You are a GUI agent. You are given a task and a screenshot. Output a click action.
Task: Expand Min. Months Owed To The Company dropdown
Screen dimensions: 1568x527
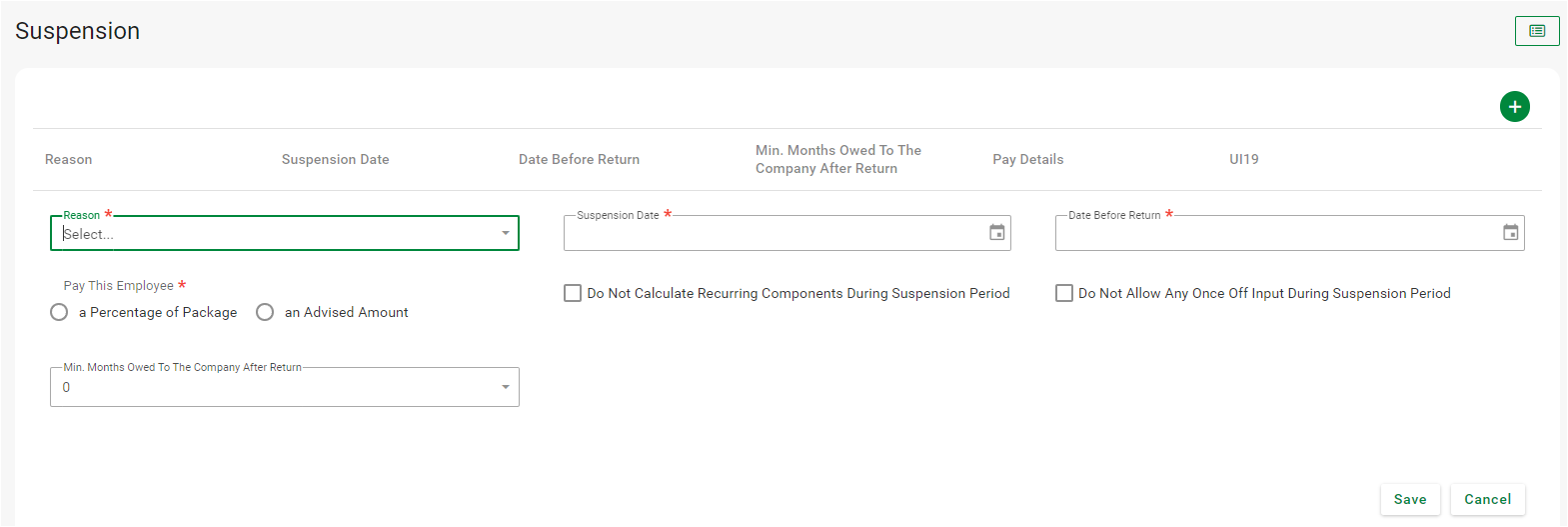505,387
